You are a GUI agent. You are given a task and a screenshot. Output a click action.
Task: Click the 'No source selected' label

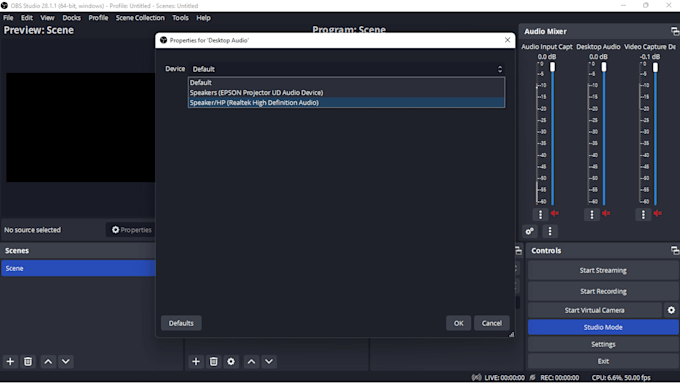click(x=33, y=230)
